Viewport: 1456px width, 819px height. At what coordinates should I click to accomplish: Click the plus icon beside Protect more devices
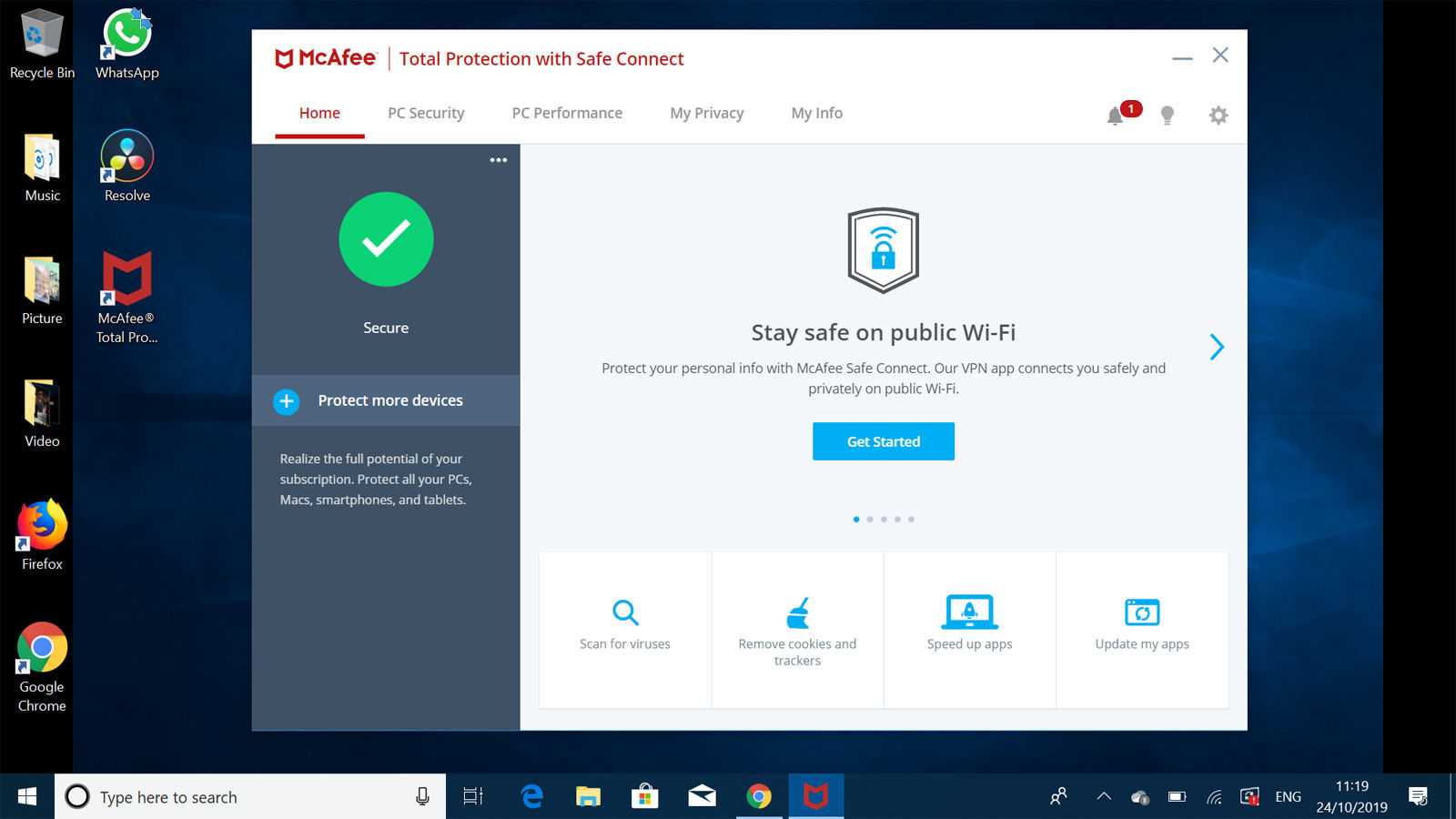click(287, 401)
